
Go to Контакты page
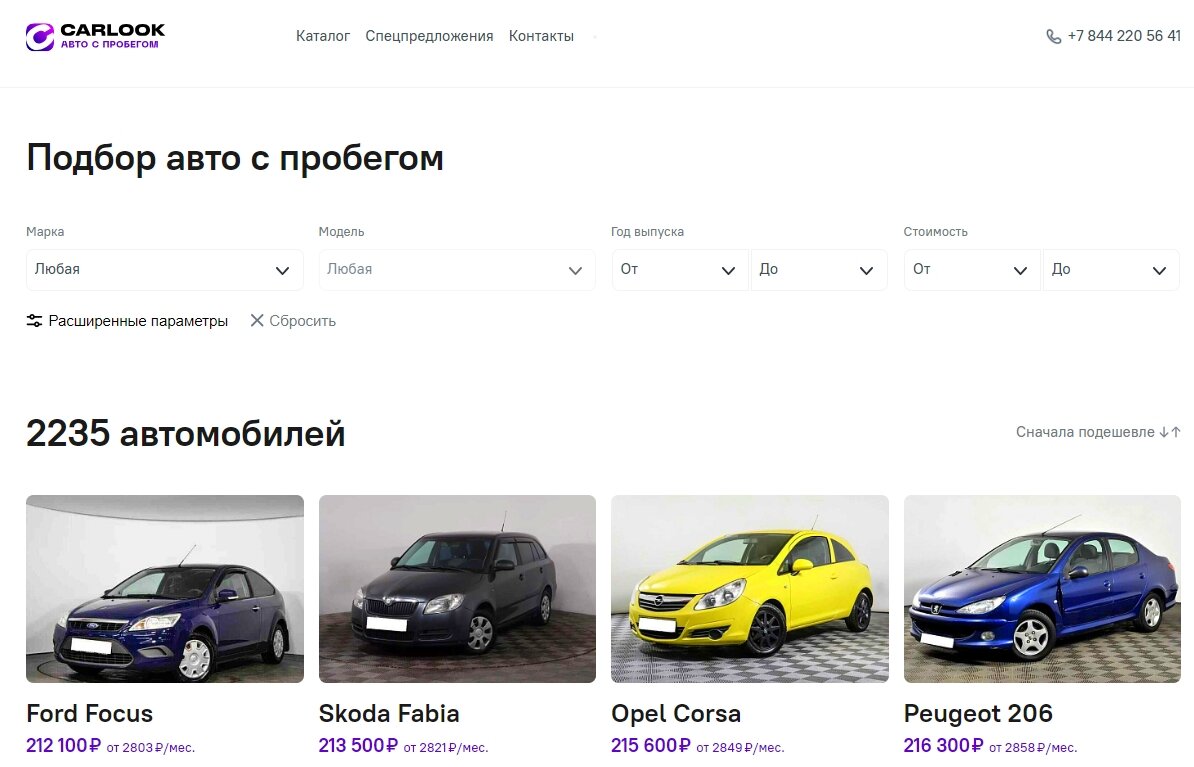(540, 36)
